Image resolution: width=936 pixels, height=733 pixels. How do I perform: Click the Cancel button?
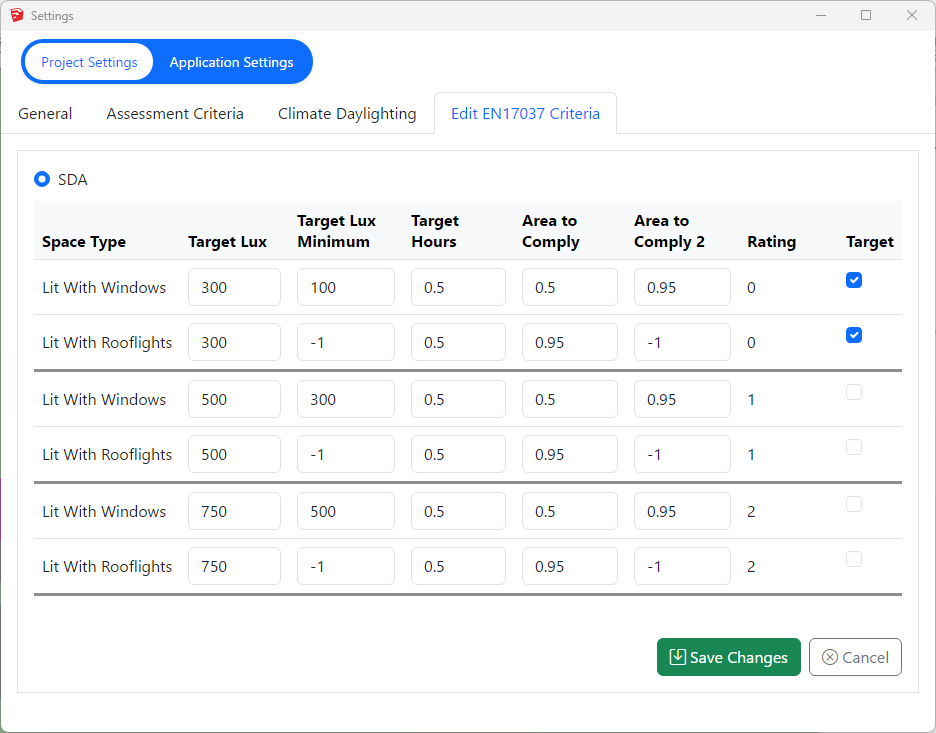click(855, 657)
